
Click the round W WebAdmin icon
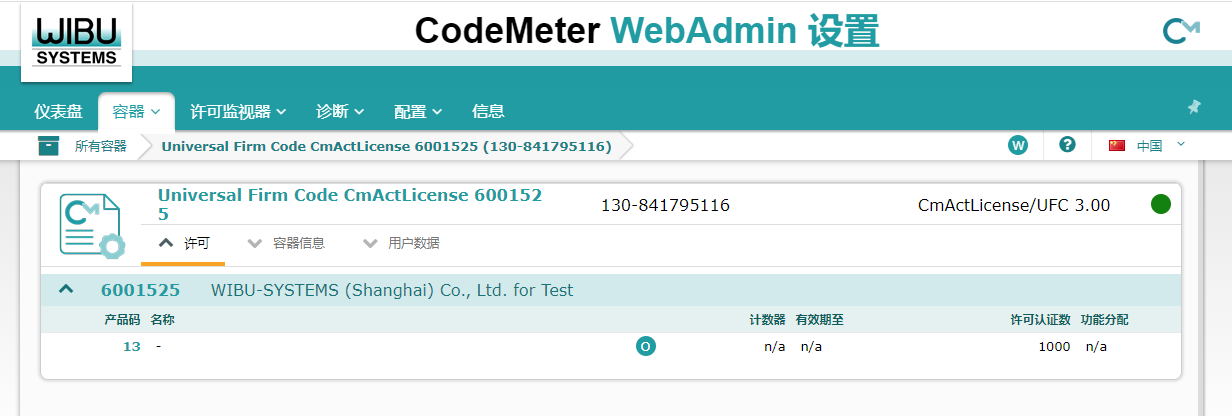click(x=1018, y=146)
